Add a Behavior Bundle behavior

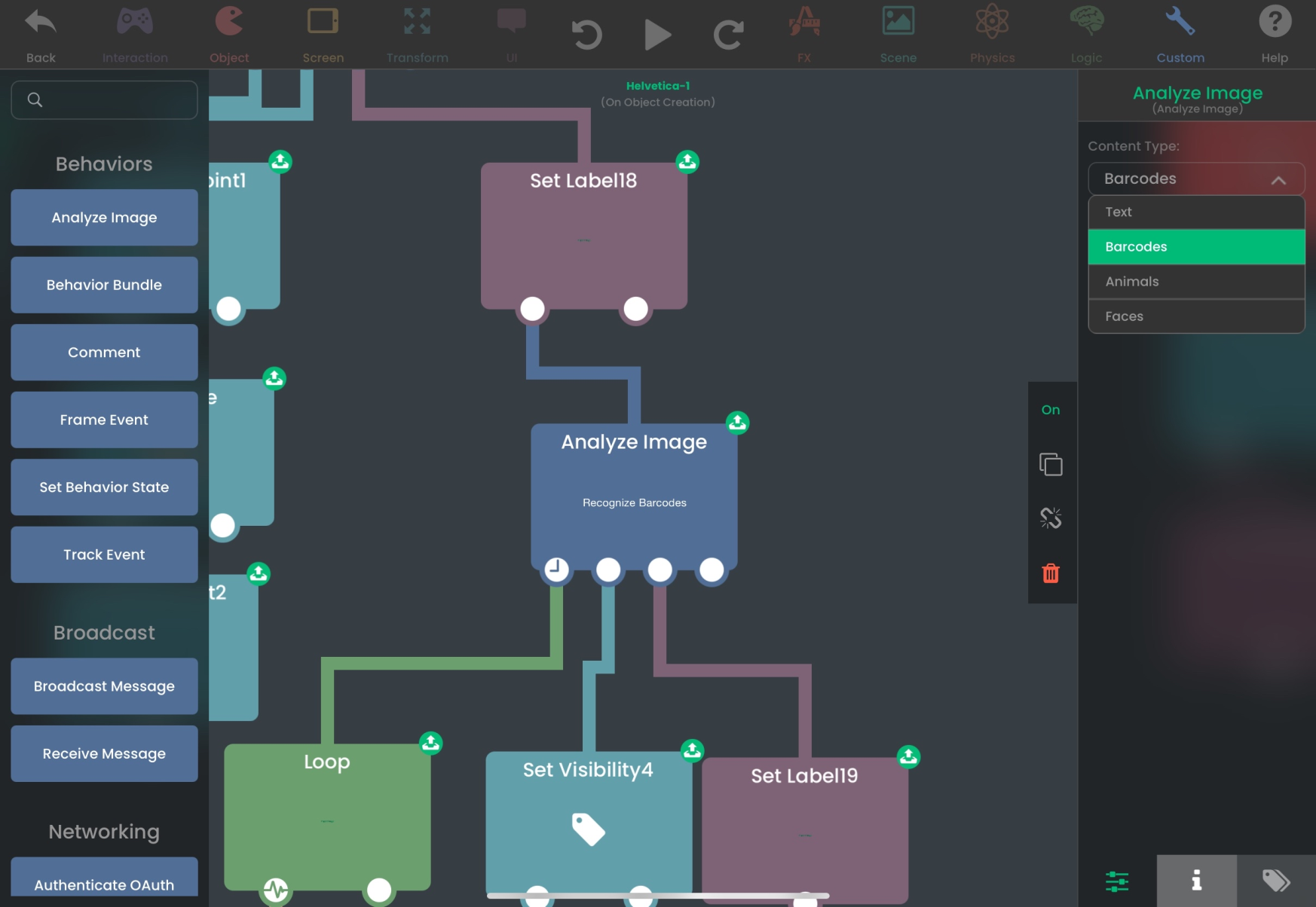tap(104, 285)
